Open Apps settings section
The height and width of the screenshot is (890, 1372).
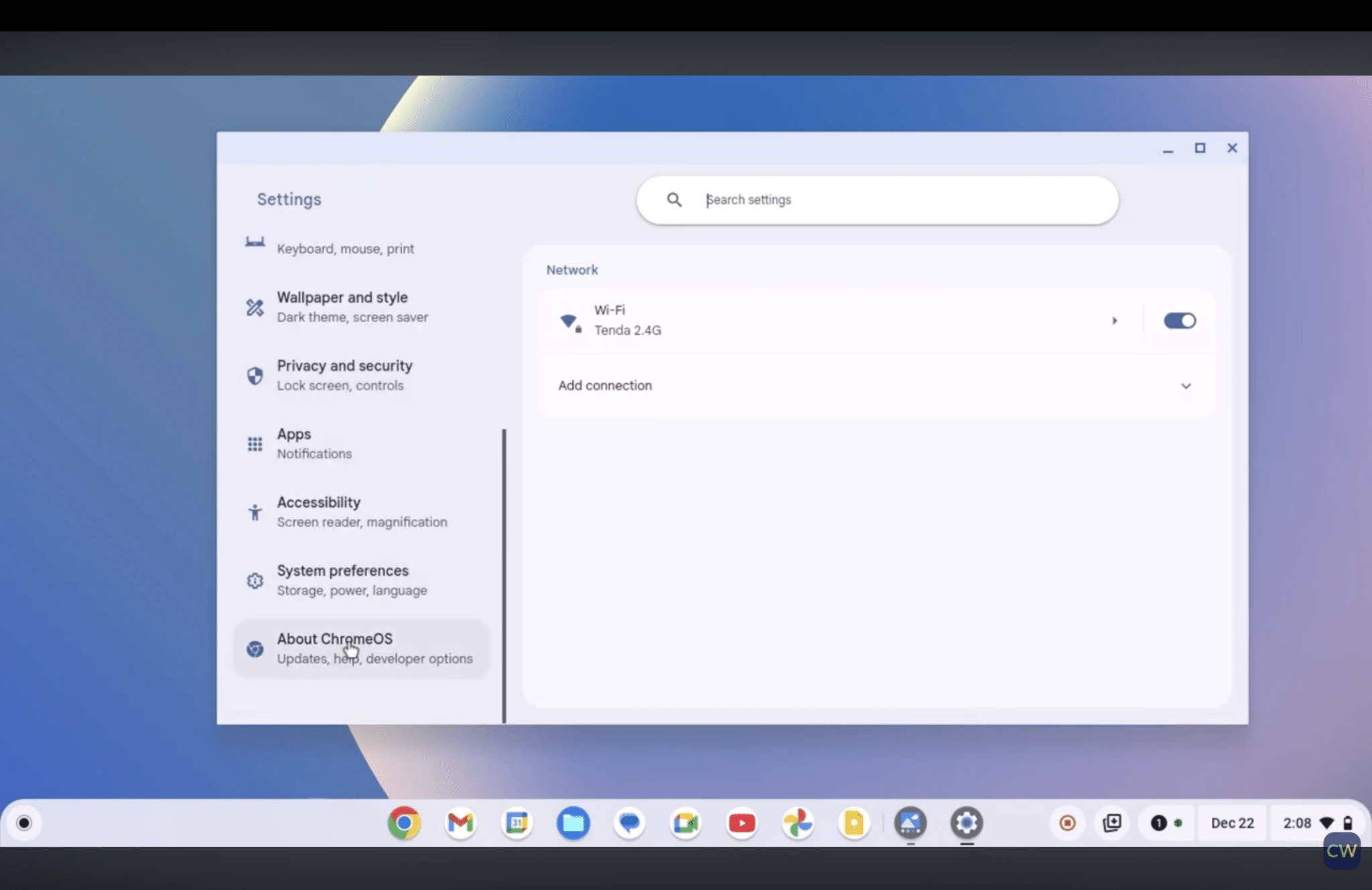tap(361, 443)
